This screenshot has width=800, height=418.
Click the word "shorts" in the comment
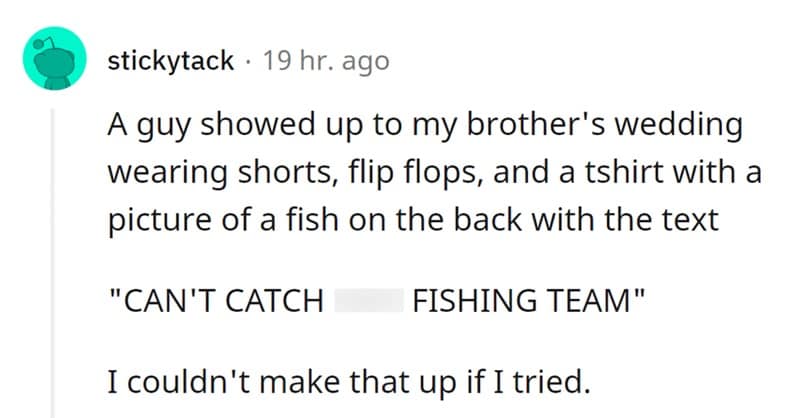pyautogui.click(x=270, y=173)
